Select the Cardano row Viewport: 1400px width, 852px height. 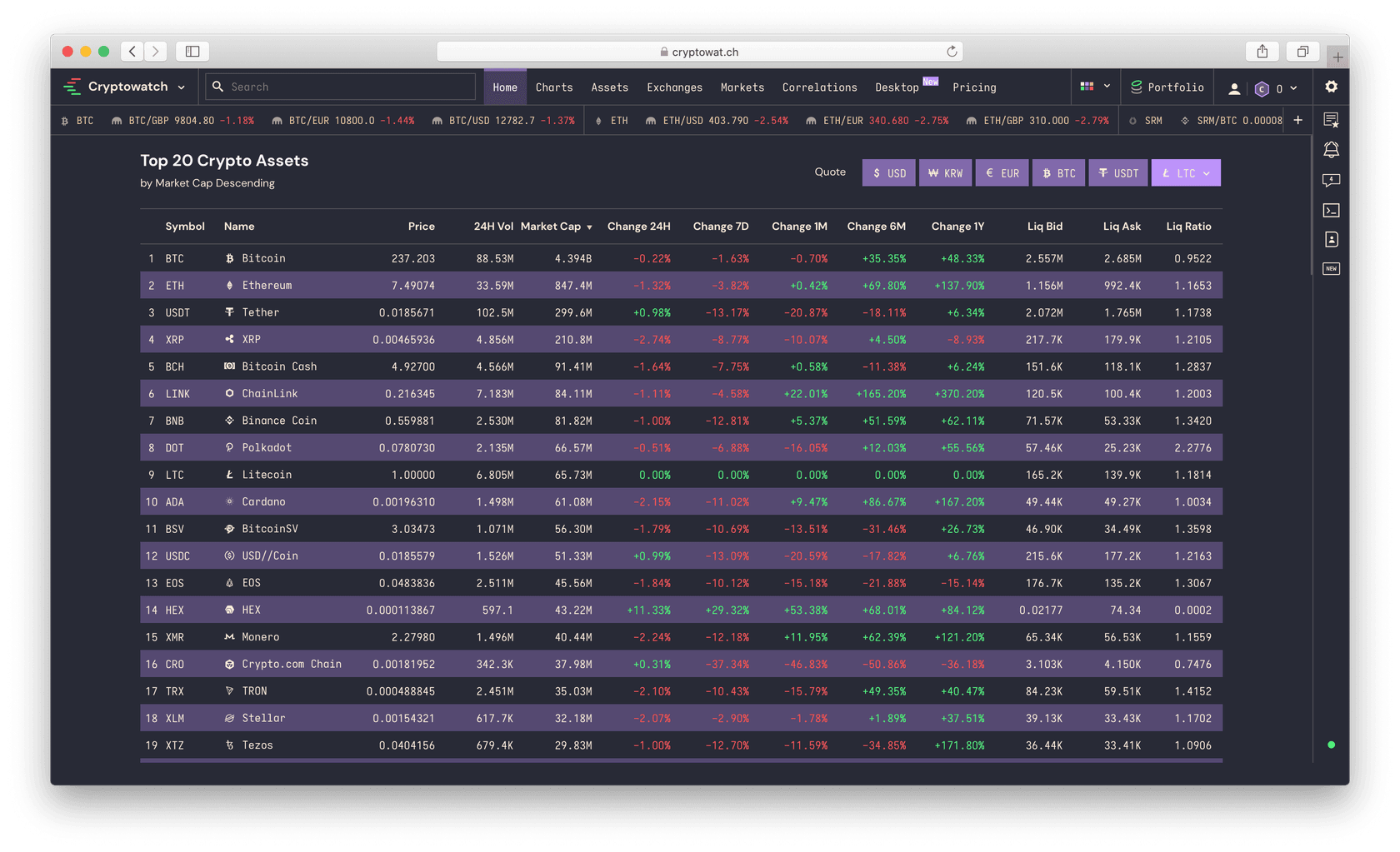681,502
